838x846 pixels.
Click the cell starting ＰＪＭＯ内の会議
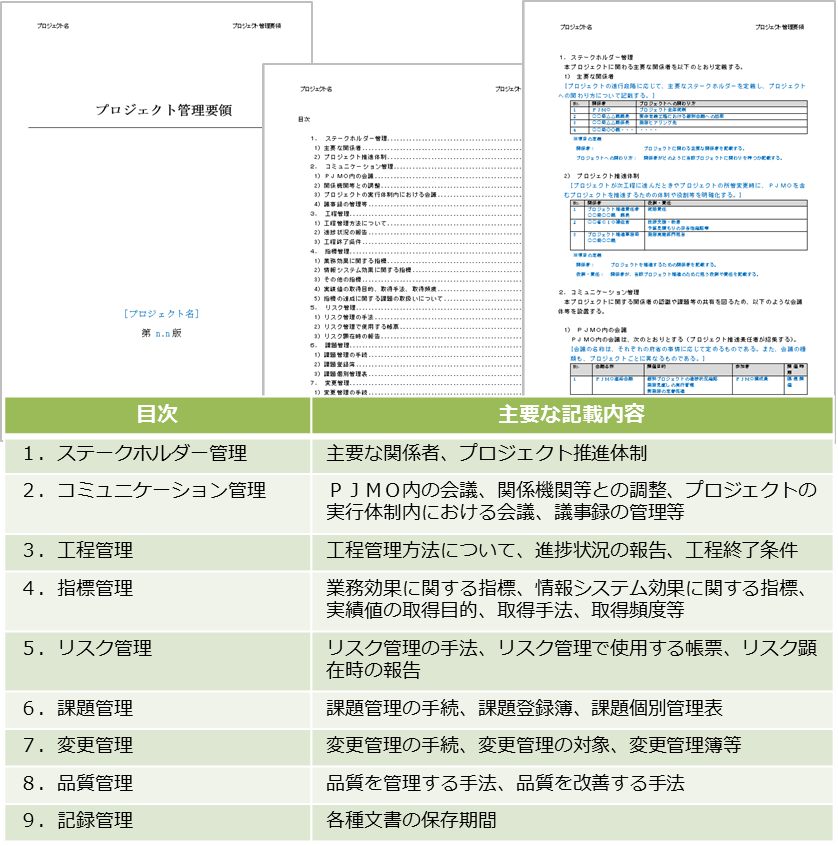tap(572, 504)
